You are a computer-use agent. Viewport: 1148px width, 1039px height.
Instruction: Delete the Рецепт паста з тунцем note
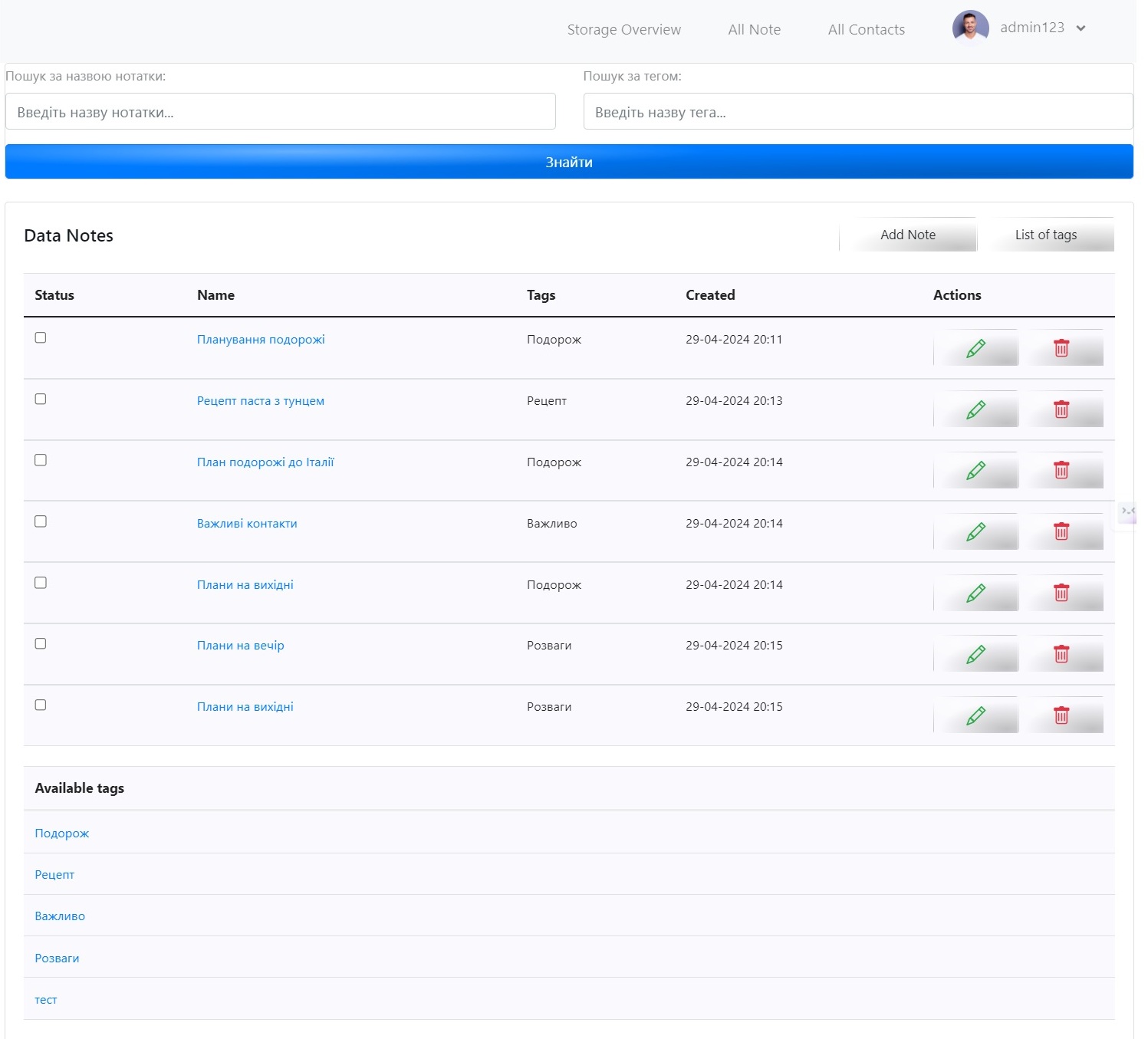click(x=1061, y=409)
